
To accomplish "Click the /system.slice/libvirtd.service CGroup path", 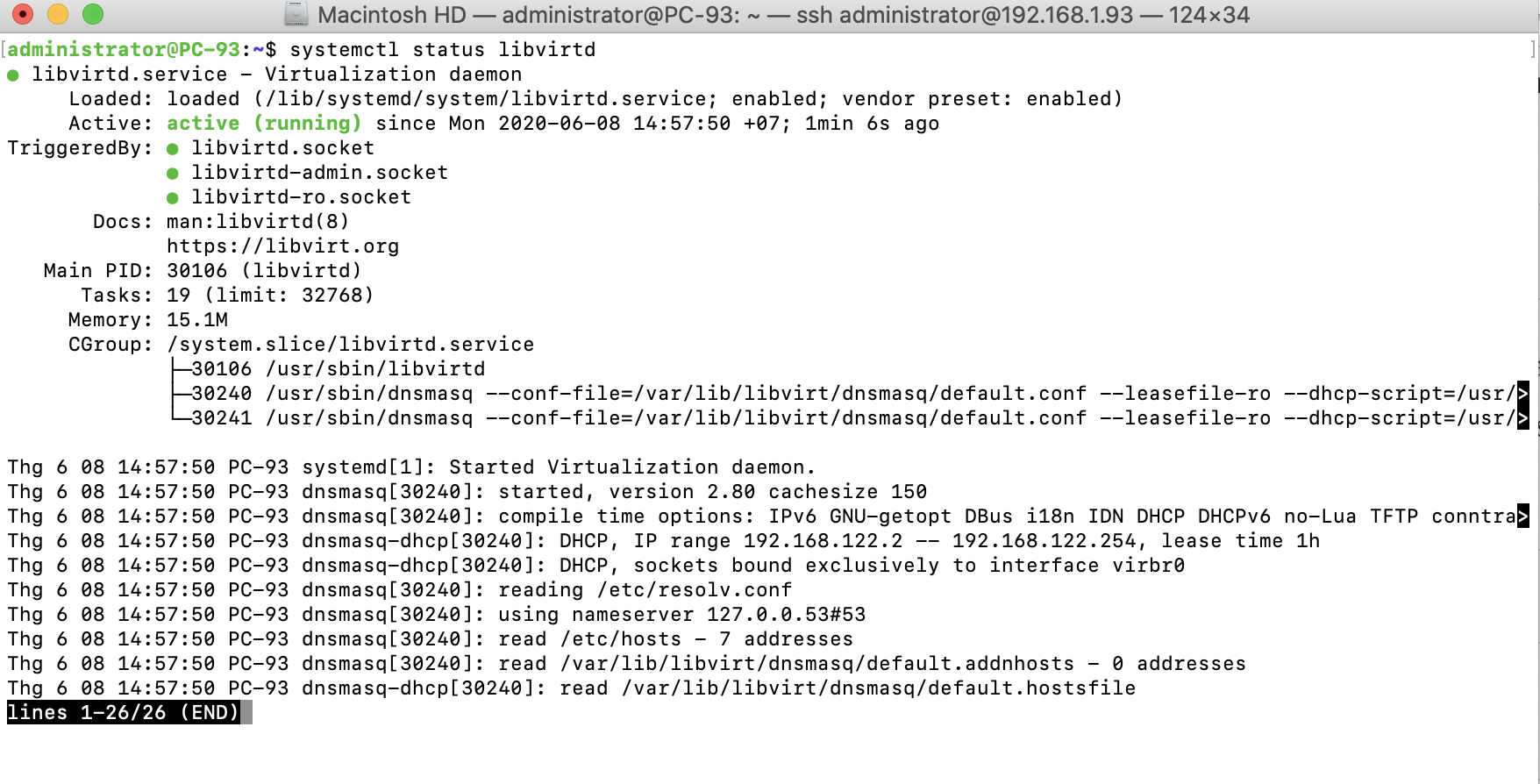I will (351, 345).
